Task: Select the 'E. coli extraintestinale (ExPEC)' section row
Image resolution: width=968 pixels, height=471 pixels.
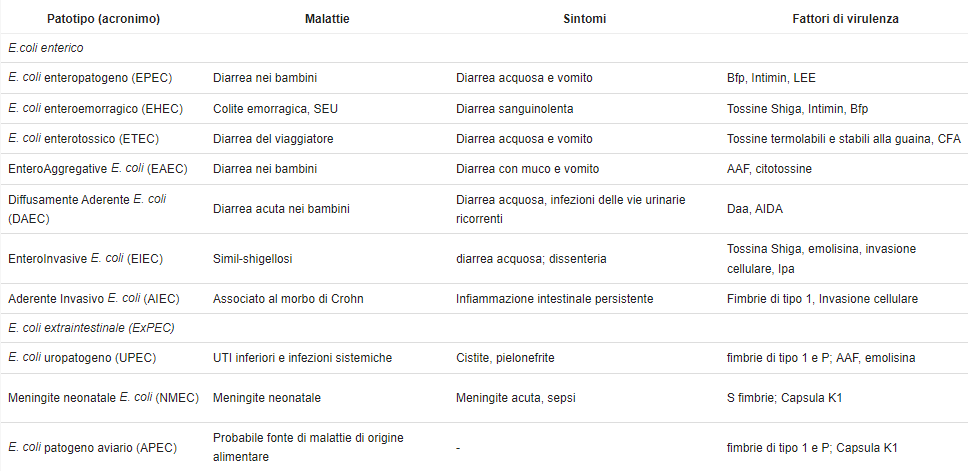Action: pyautogui.click(x=484, y=328)
